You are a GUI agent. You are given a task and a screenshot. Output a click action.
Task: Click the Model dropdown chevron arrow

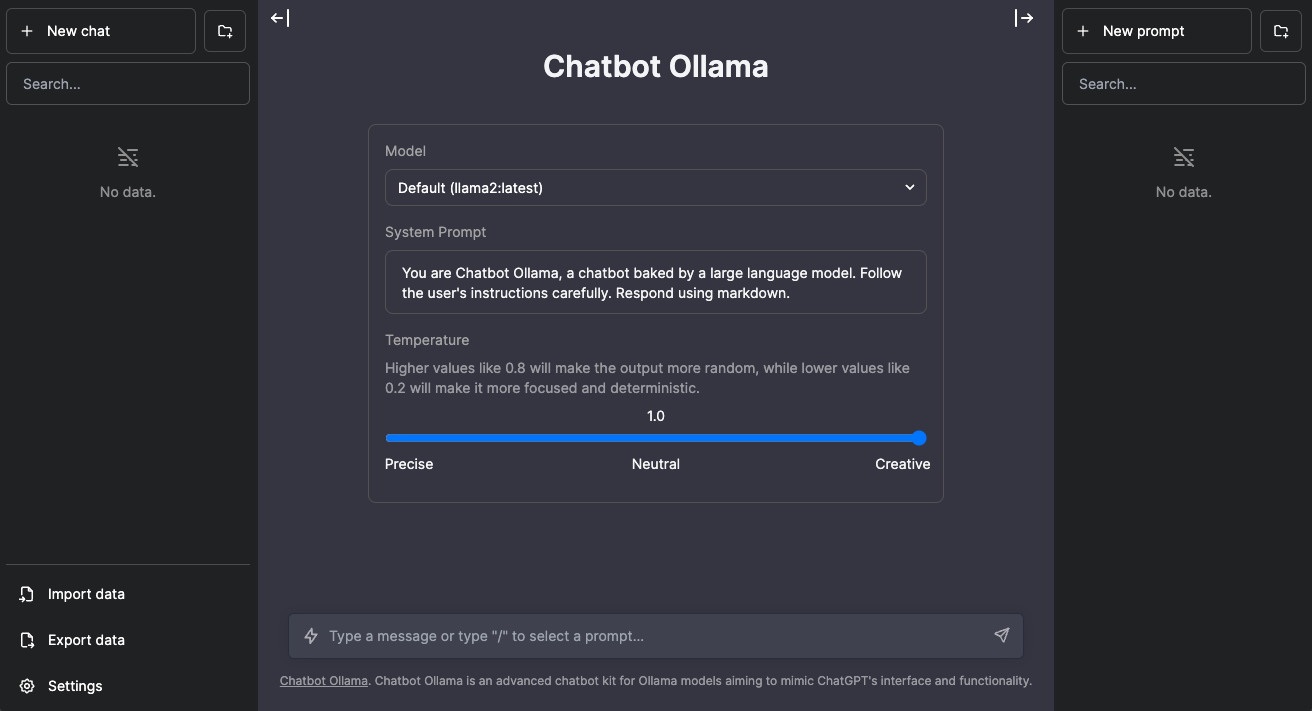pyautogui.click(x=909, y=188)
